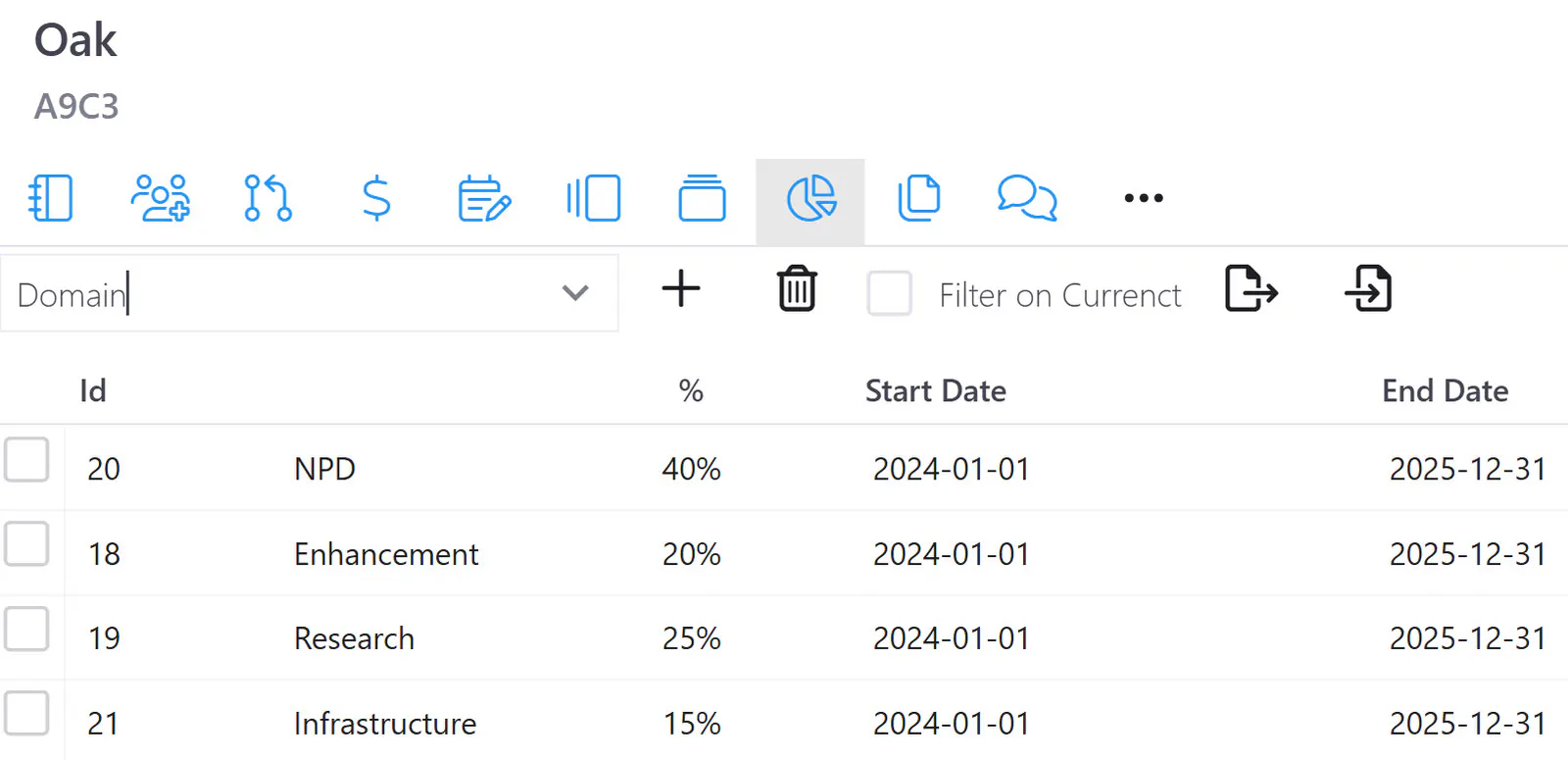This screenshot has height=760, width=1568.
Task: Tick the checkbox for NPD row
Action: (26, 460)
